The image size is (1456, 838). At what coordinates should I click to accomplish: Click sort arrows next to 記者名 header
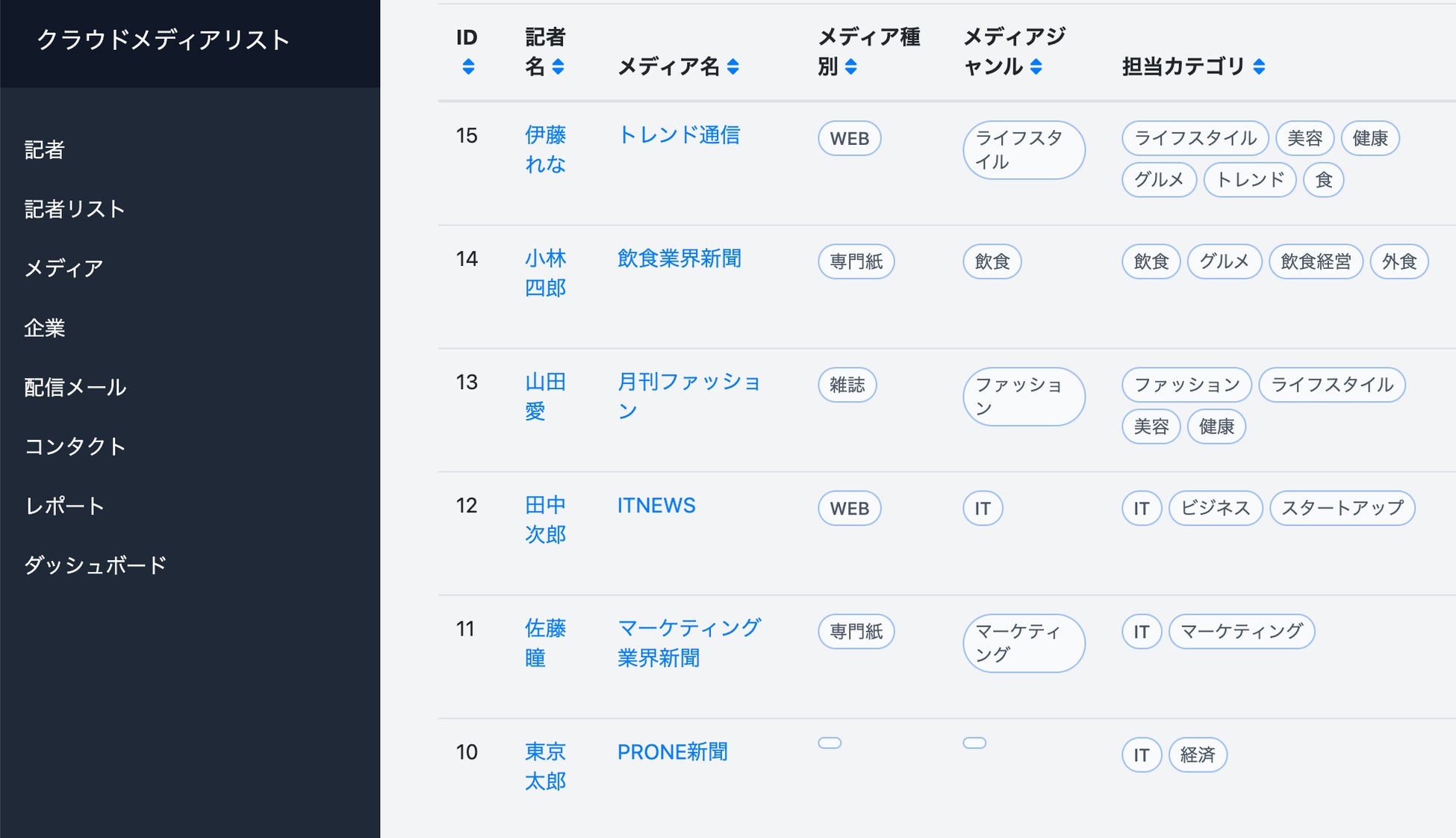(558, 67)
